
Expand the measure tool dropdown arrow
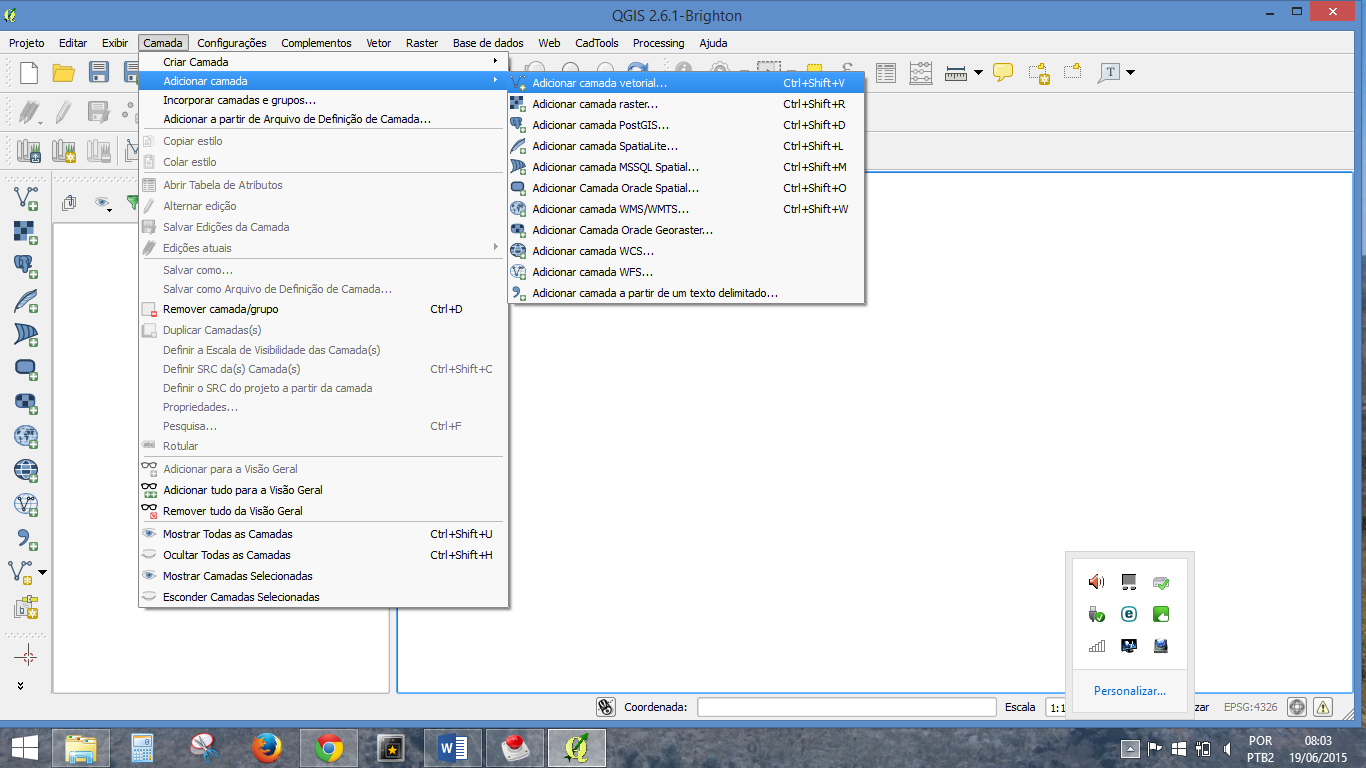click(x=978, y=72)
